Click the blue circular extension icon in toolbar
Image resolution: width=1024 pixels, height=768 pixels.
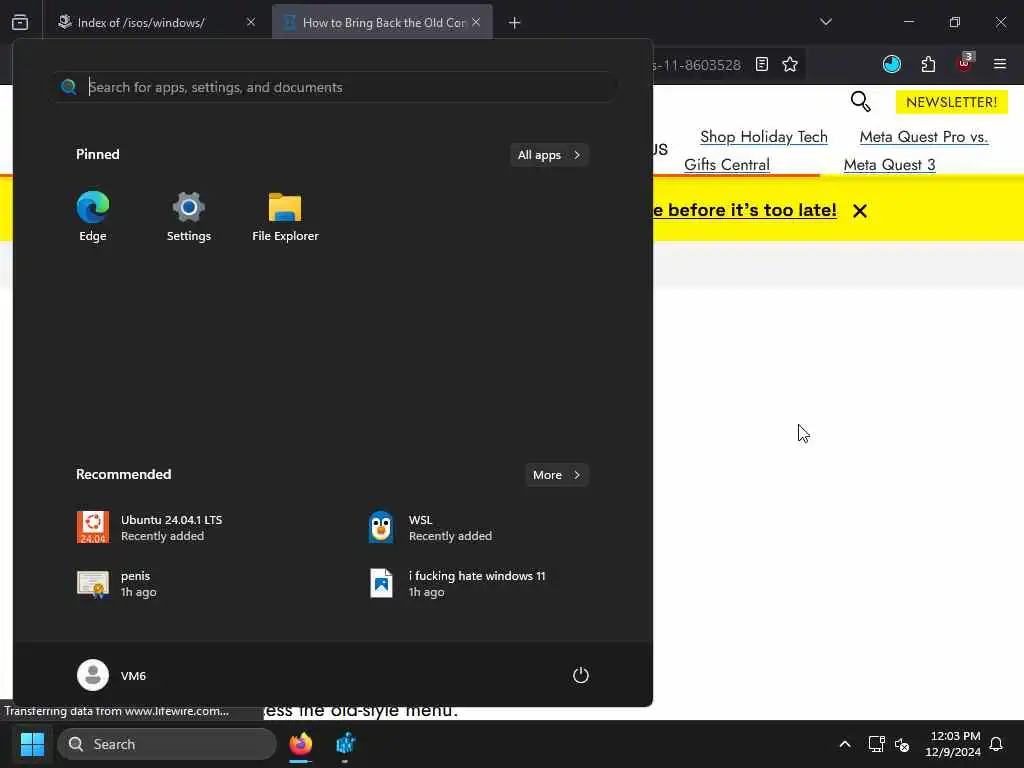(x=891, y=64)
